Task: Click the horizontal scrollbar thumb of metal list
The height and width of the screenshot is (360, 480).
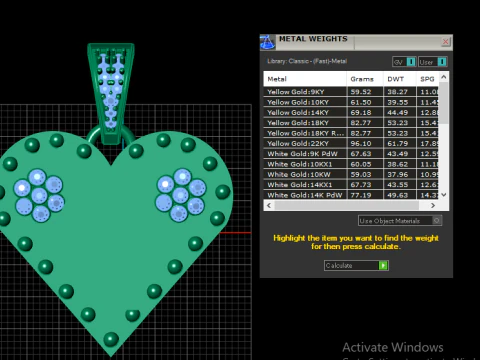Action: click(347, 205)
